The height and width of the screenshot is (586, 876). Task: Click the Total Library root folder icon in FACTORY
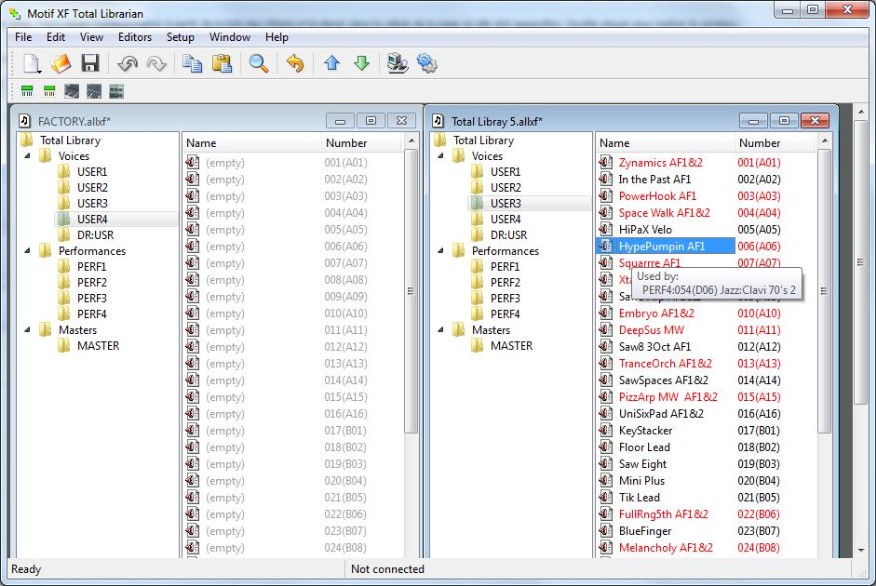[x=27, y=140]
